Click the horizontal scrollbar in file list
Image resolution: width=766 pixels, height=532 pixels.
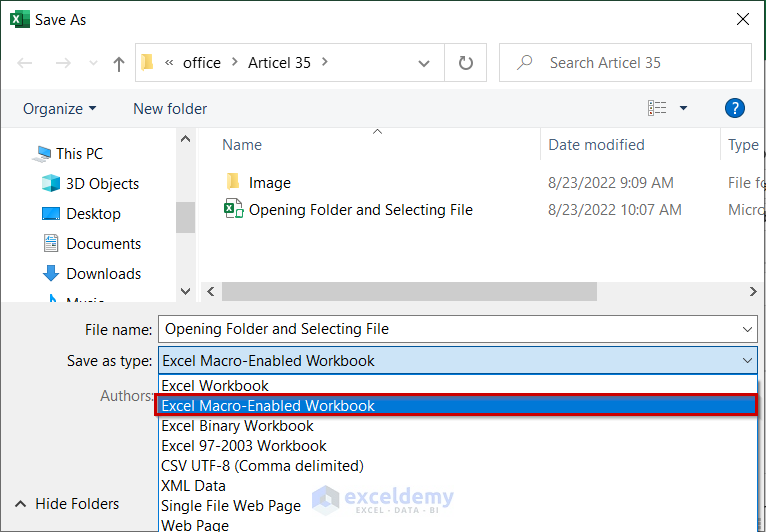pyautogui.click(x=409, y=291)
